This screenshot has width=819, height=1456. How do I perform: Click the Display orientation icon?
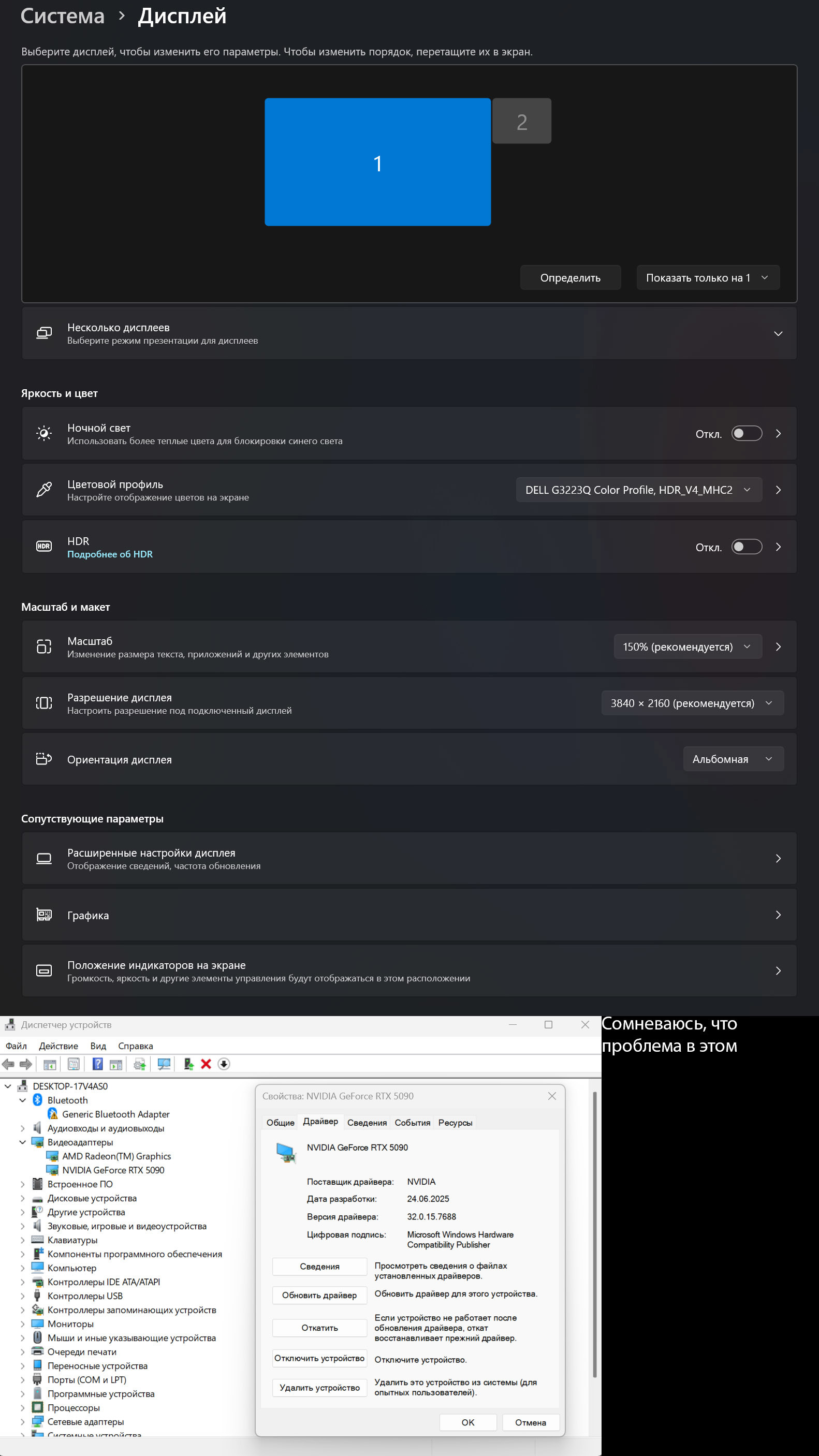pos(44,759)
